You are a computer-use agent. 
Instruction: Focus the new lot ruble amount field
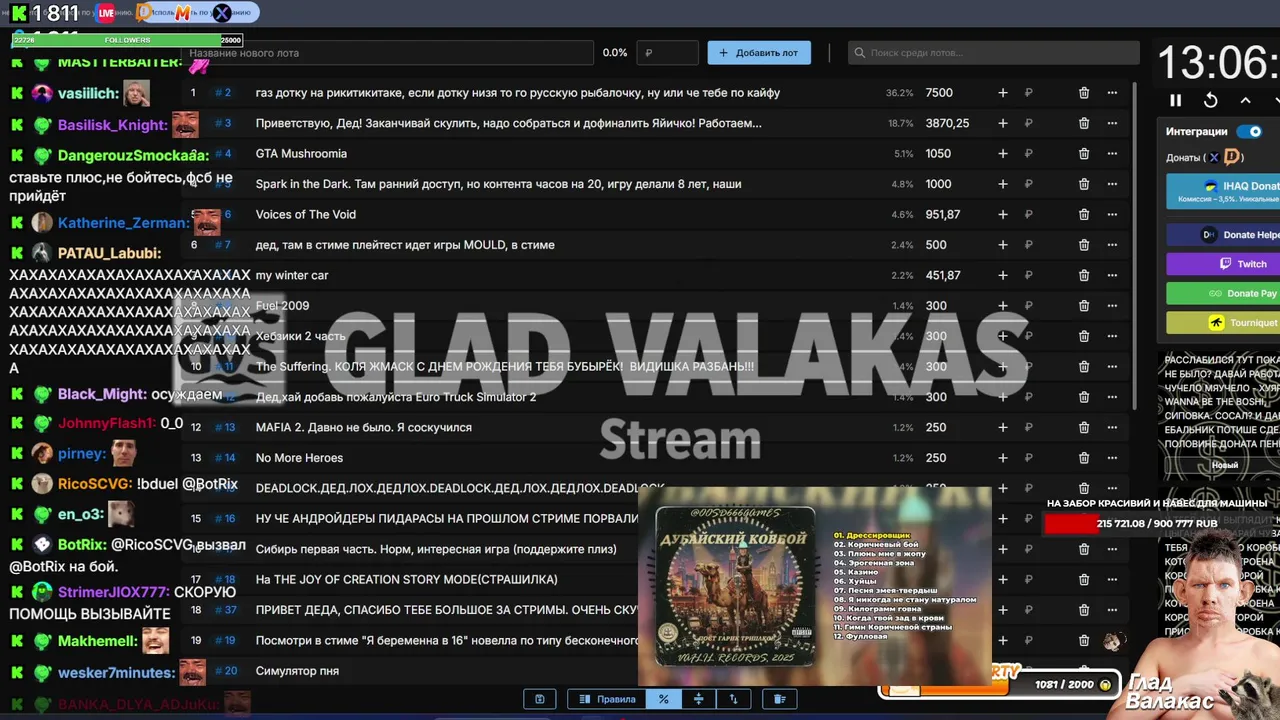point(668,53)
